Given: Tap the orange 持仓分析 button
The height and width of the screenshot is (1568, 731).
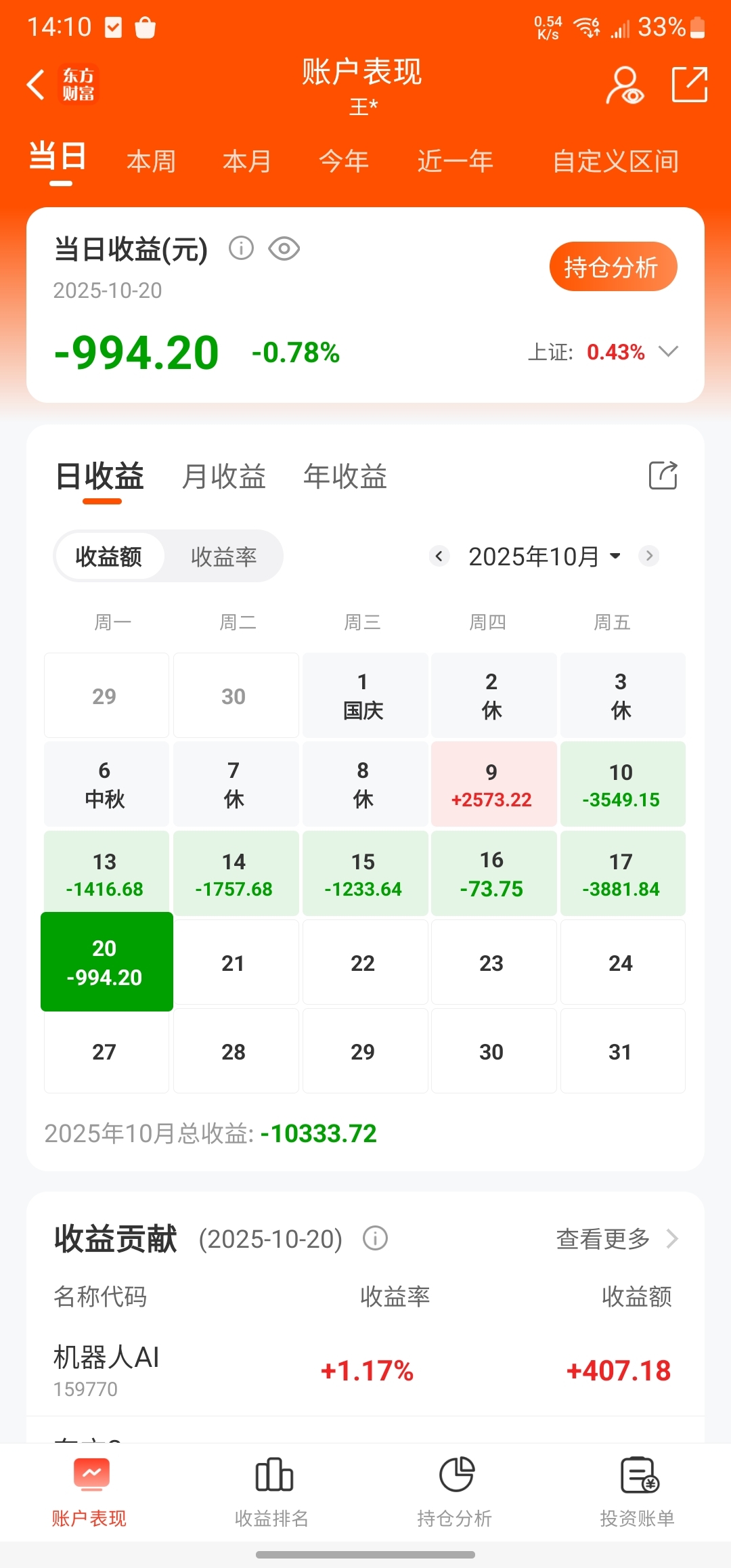Looking at the screenshot, I should (x=613, y=267).
